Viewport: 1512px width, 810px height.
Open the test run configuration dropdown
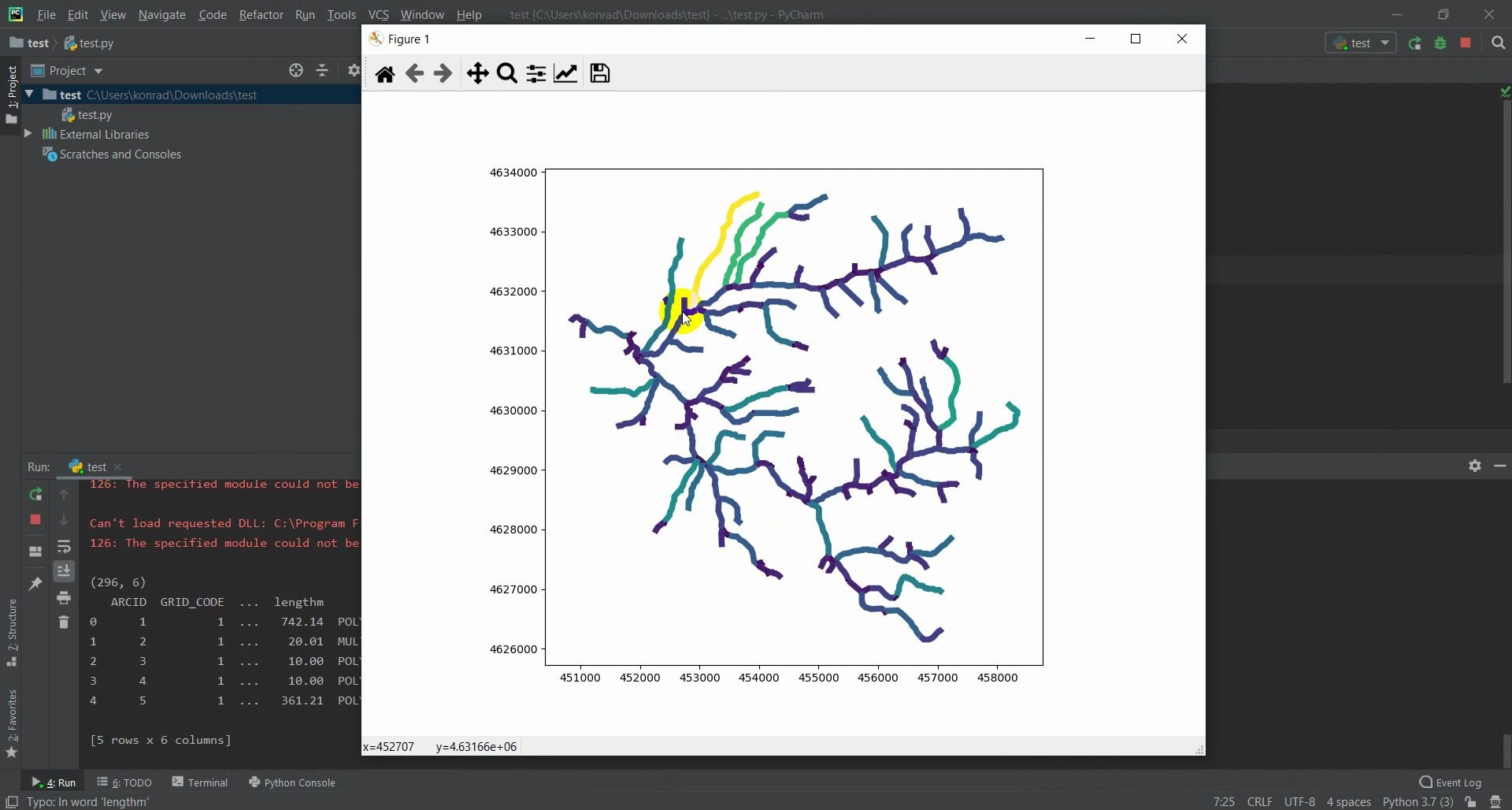(x=1361, y=43)
